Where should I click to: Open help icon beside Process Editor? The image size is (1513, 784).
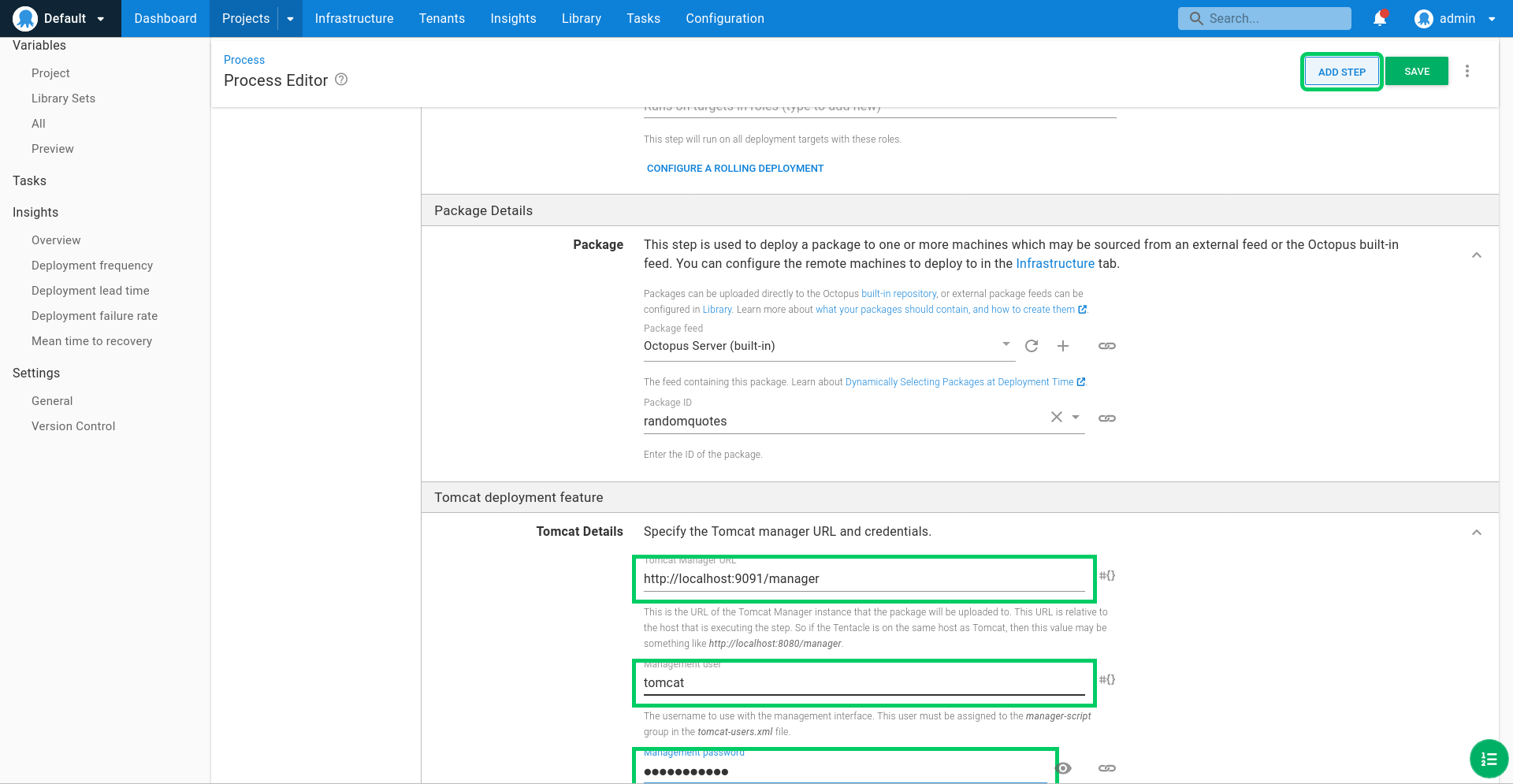coord(341,80)
